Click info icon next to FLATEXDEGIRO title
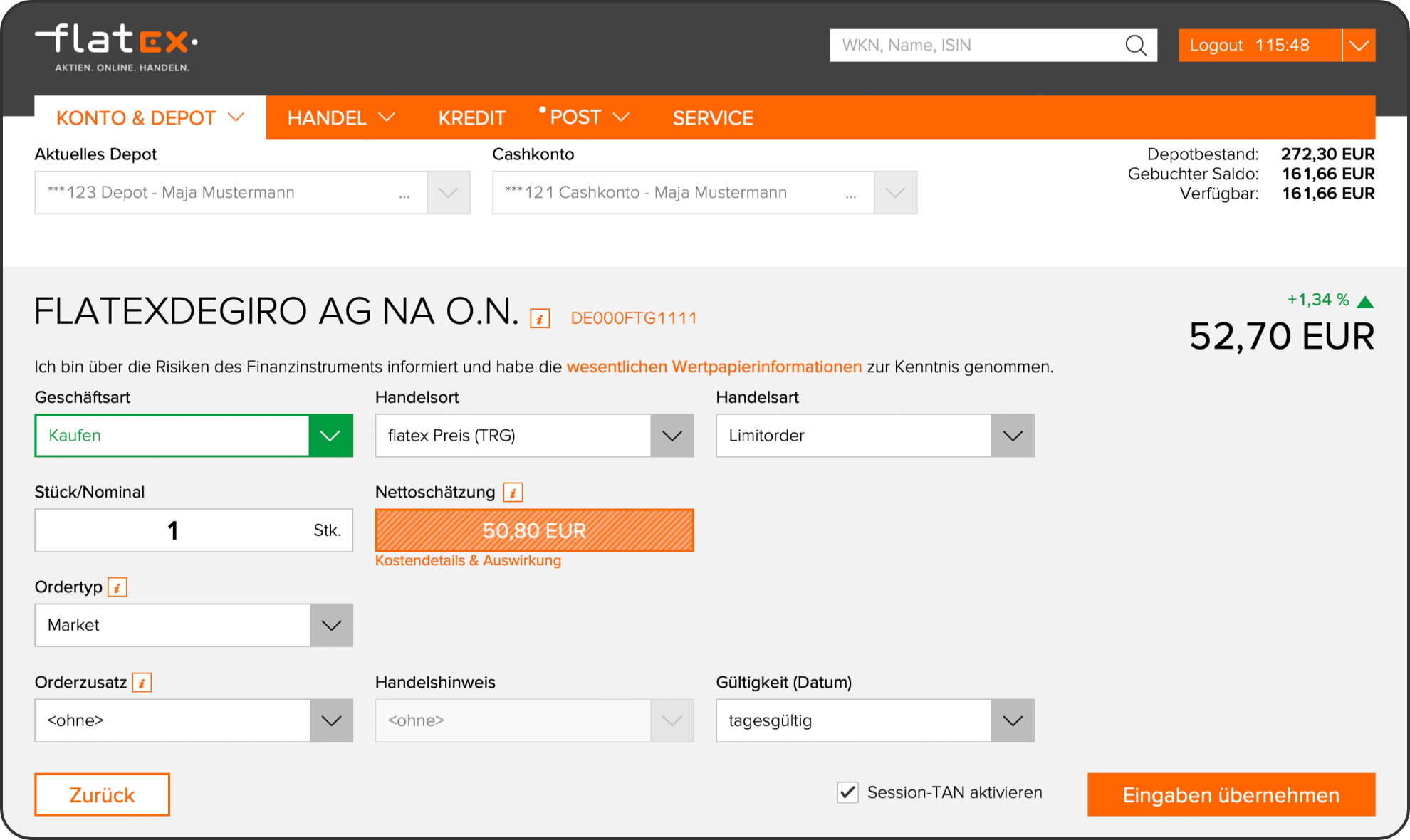1410x840 pixels. click(540, 318)
